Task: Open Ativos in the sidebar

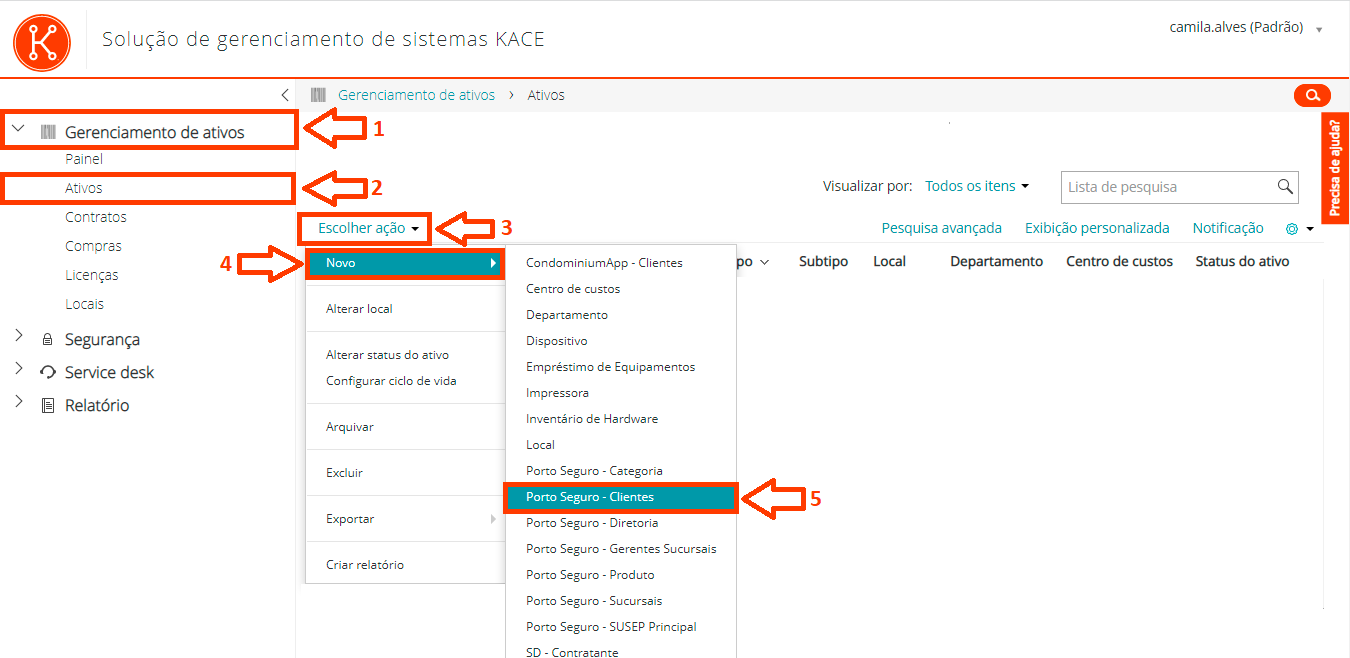Action: pos(84,188)
